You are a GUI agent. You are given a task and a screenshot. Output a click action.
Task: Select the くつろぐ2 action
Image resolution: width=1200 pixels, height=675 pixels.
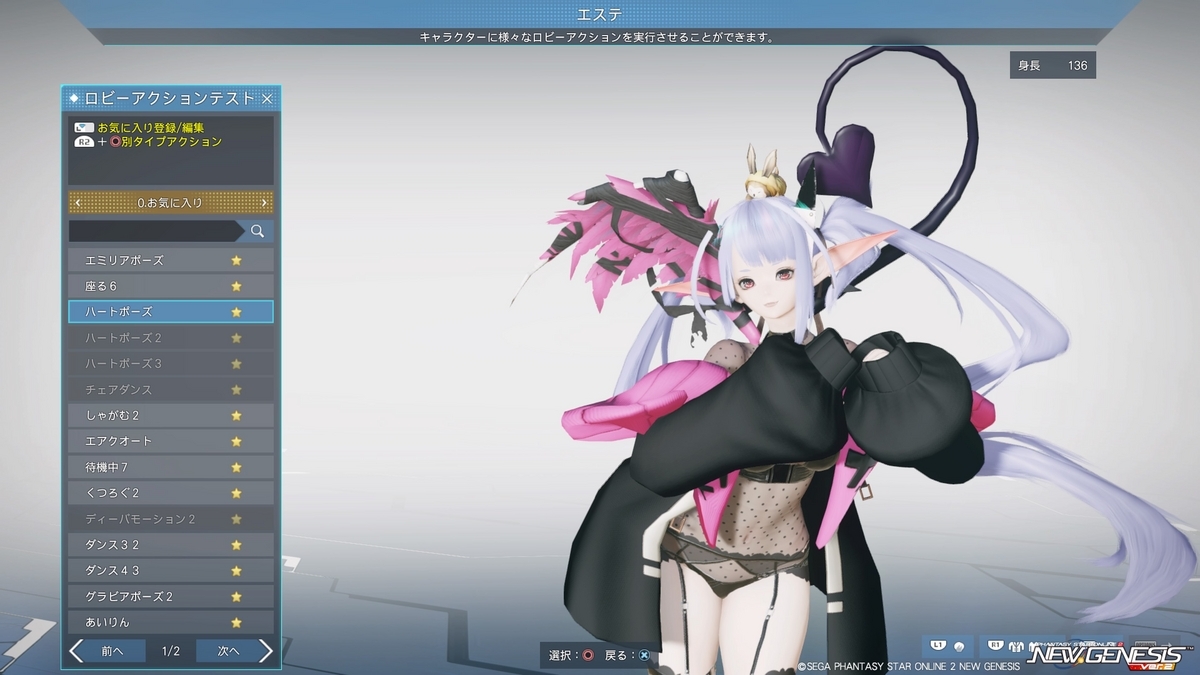tap(171, 493)
